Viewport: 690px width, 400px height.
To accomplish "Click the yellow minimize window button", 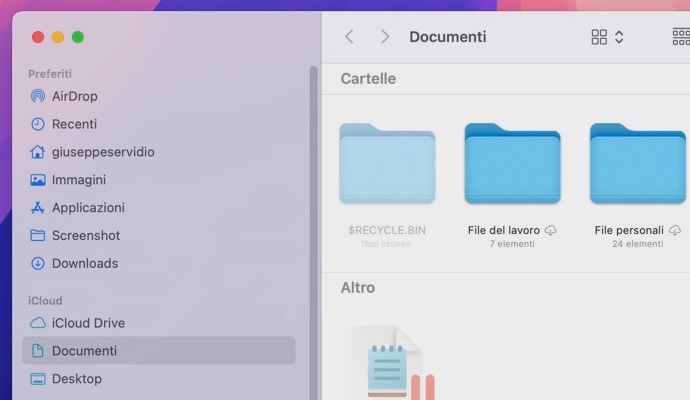I will tap(58, 37).
